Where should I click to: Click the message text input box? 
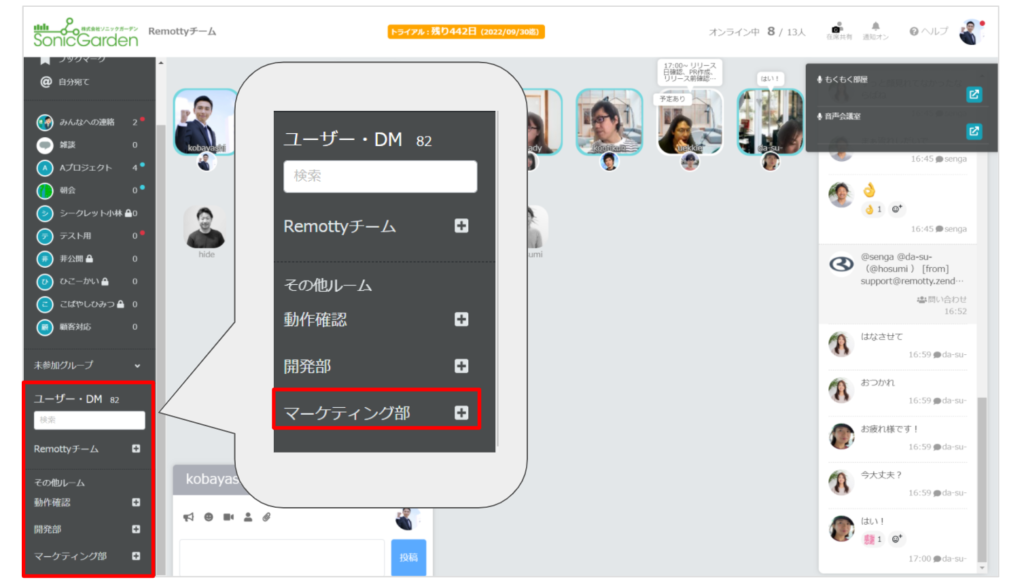click(x=282, y=557)
